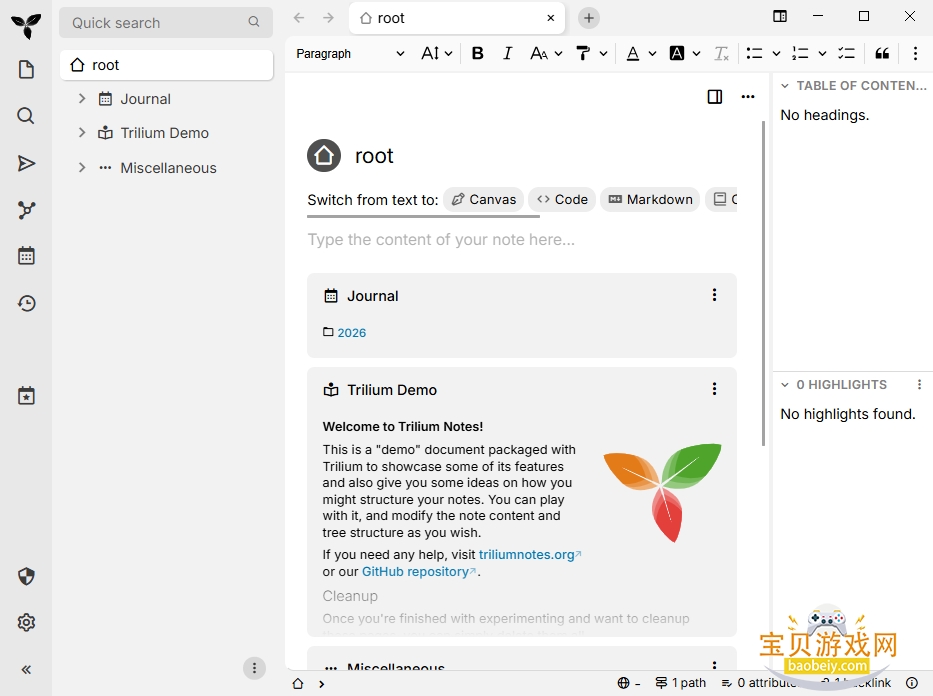Image resolution: width=933 pixels, height=696 pixels.
Task: Expand the Journal tree node
Action: (x=82, y=99)
